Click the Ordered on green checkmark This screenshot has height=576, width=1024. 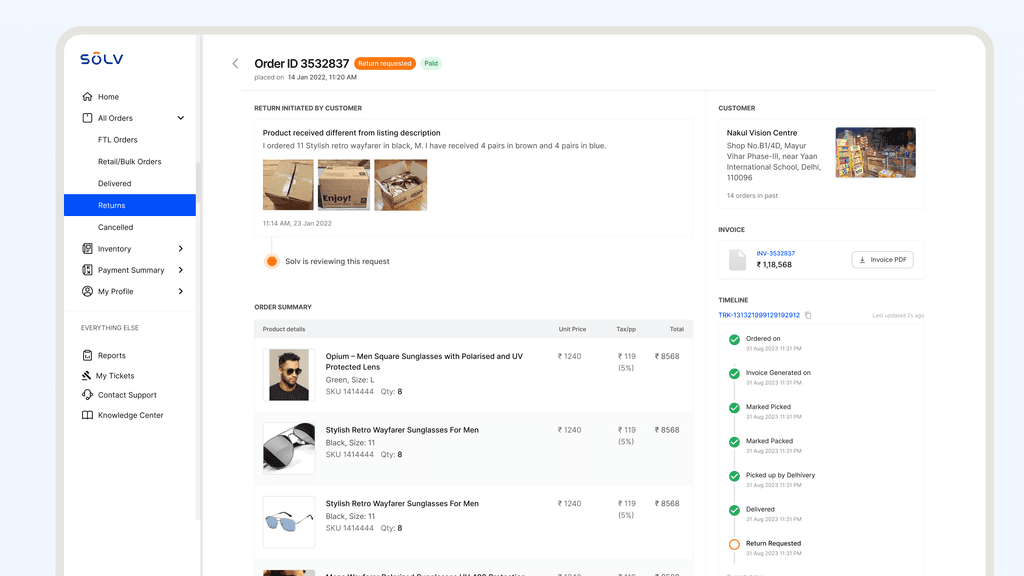[734, 340]
